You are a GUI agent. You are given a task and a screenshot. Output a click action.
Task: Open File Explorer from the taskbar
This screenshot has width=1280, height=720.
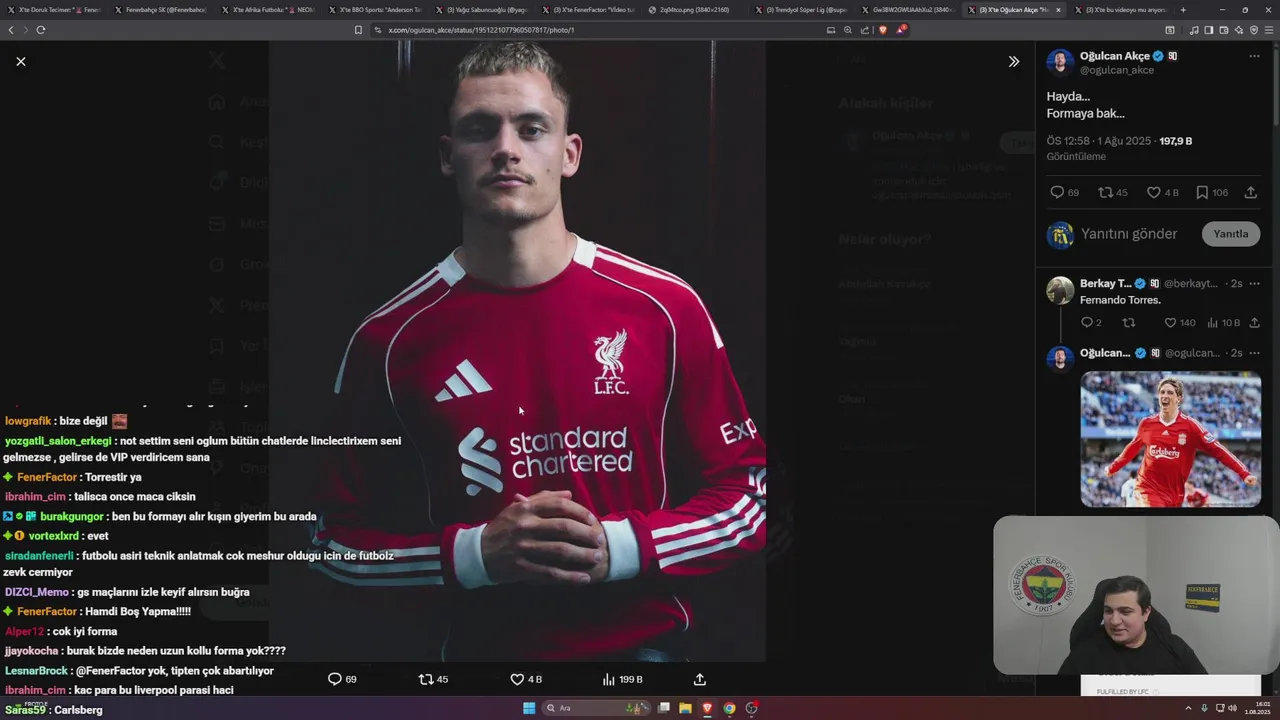click(685, 708)
